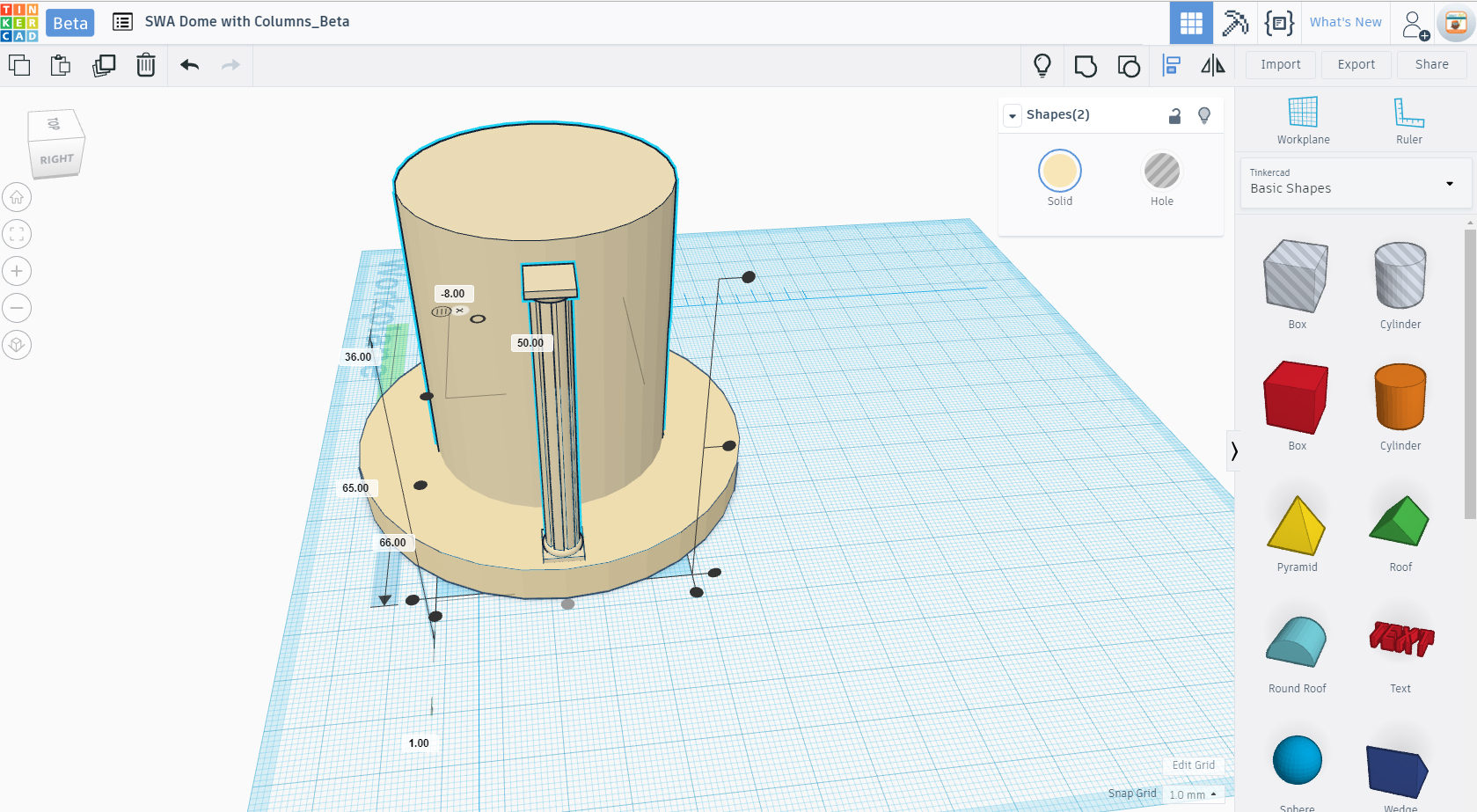Pick the blue Sphere shape
The height and width of the screenshot is (812, 1477).
coord(1297,762)
